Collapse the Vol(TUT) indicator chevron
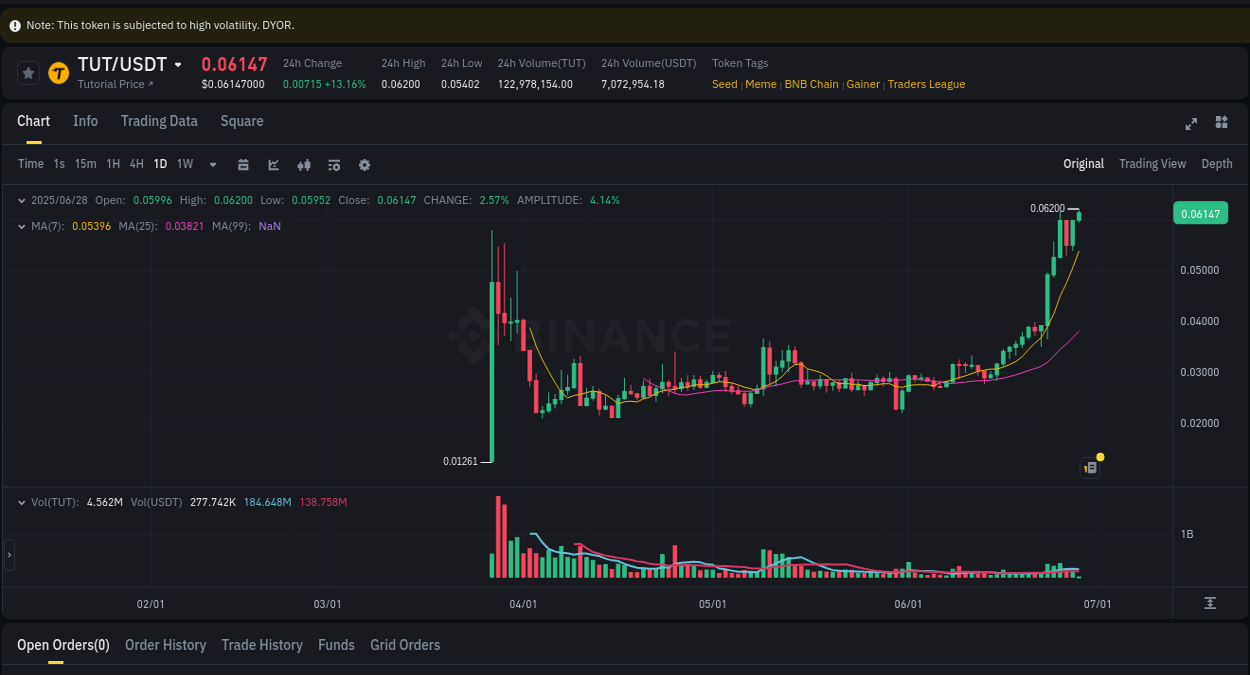 point(20,502)
